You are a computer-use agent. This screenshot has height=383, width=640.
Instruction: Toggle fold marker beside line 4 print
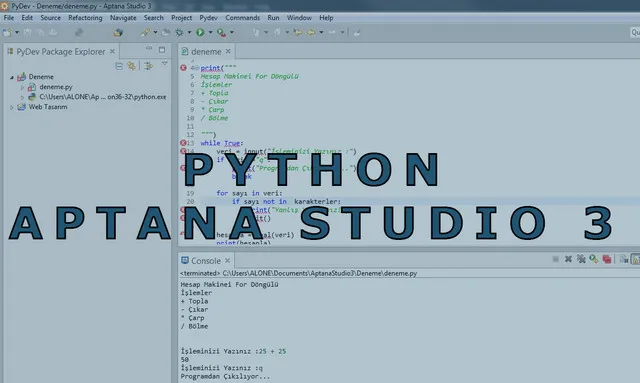(197, 68)
